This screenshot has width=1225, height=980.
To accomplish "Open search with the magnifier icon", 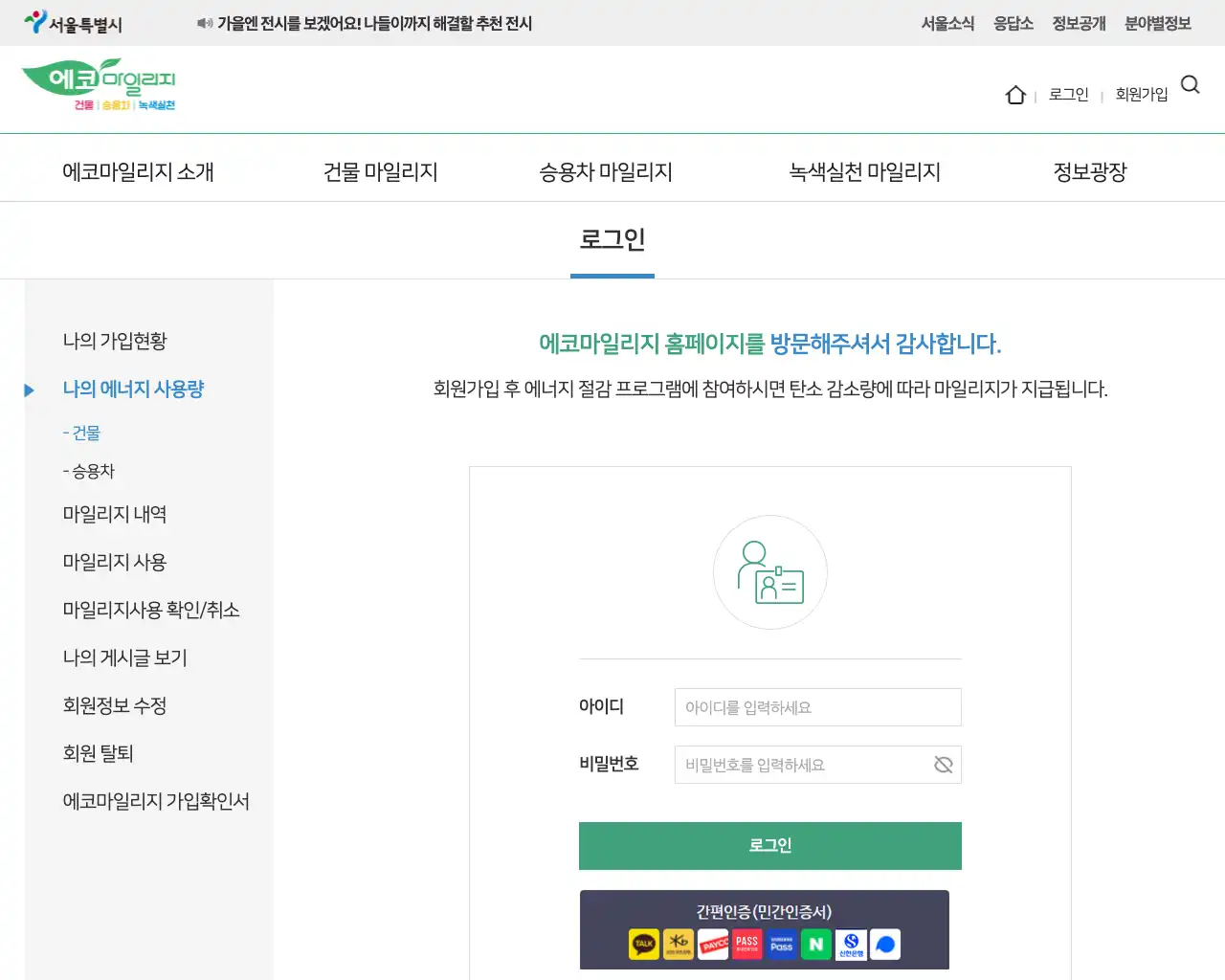I will (1191, 85).
